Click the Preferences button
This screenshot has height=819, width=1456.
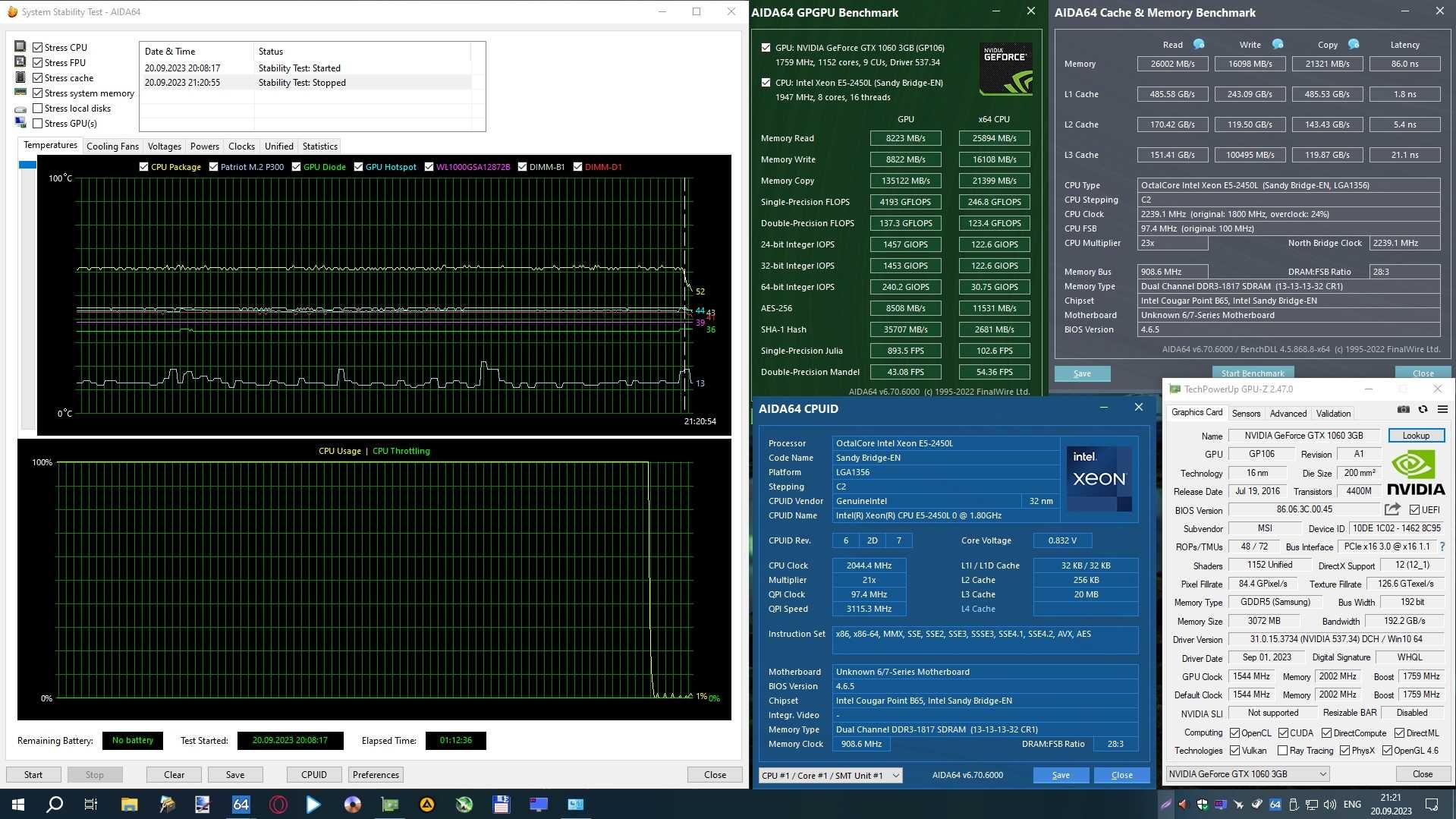tap(376, 775)
